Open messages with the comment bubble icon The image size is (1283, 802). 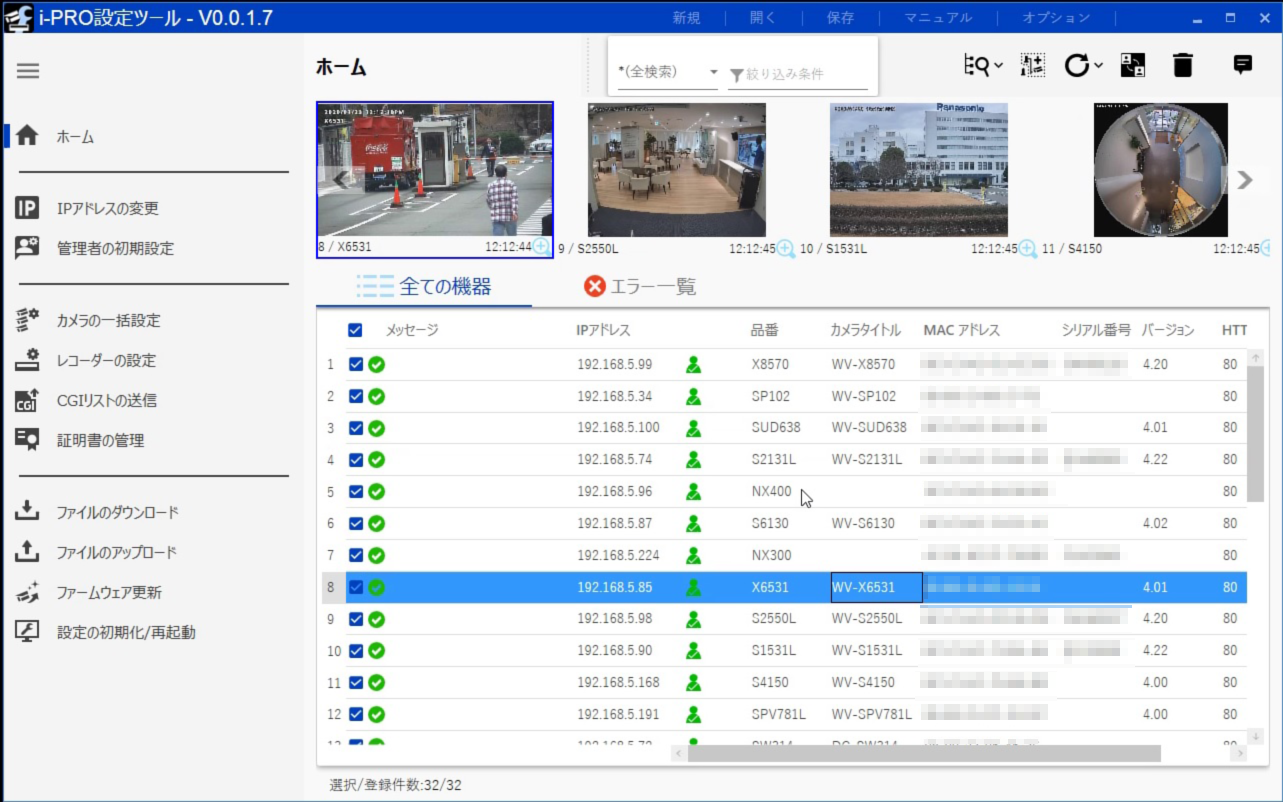tap(1242, 65)
